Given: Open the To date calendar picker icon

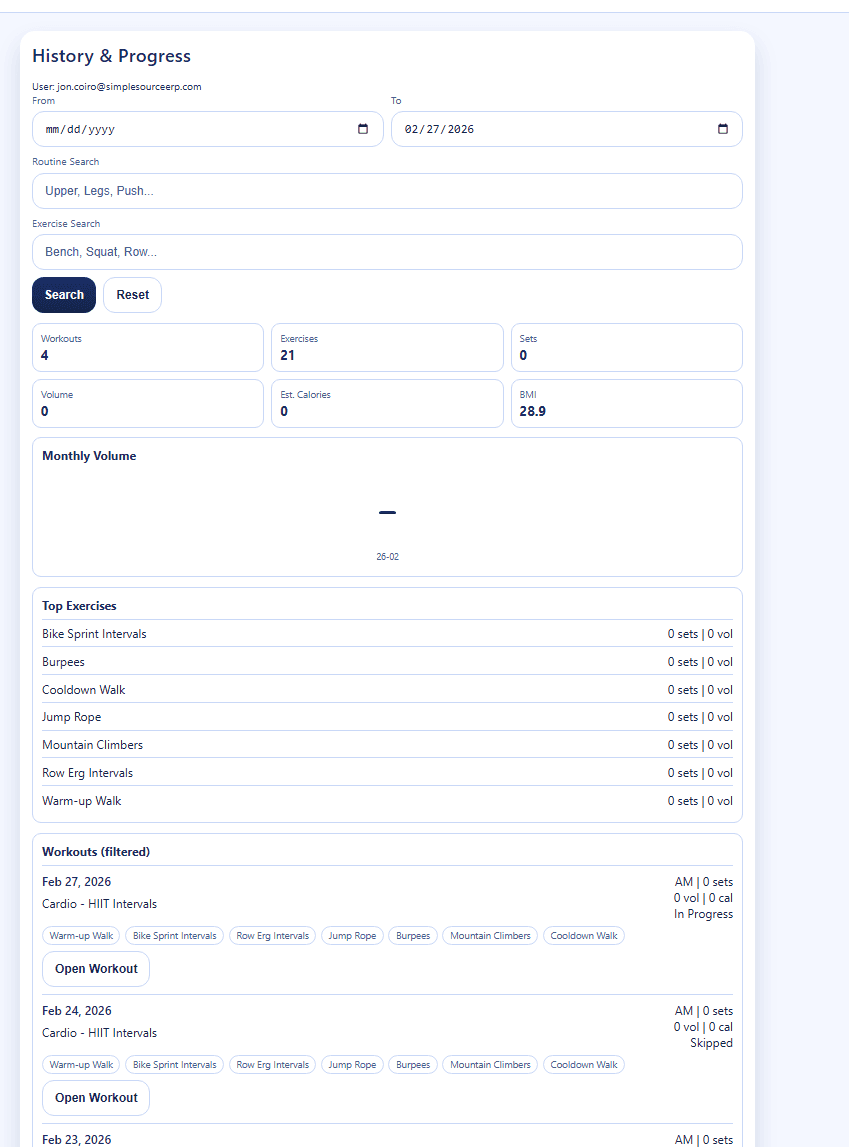Looking at the screenshot, I should pos(722,129).
